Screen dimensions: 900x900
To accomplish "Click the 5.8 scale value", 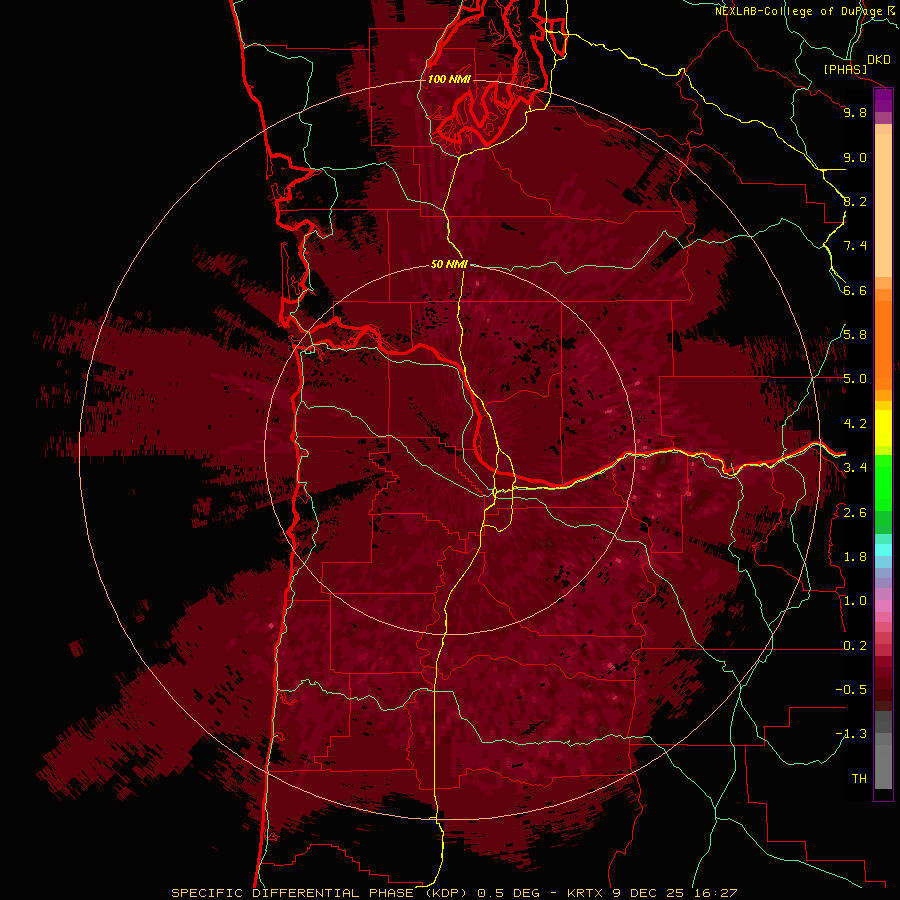I will [x=855, y=335].
